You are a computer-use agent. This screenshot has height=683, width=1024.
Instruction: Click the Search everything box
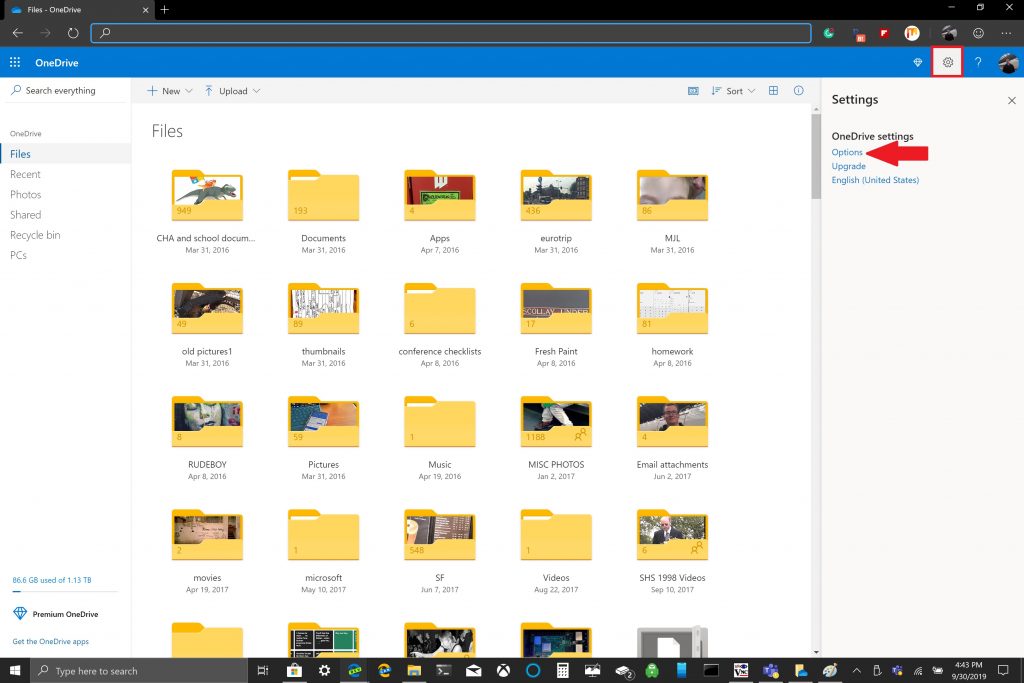click(x=65, y=90)
